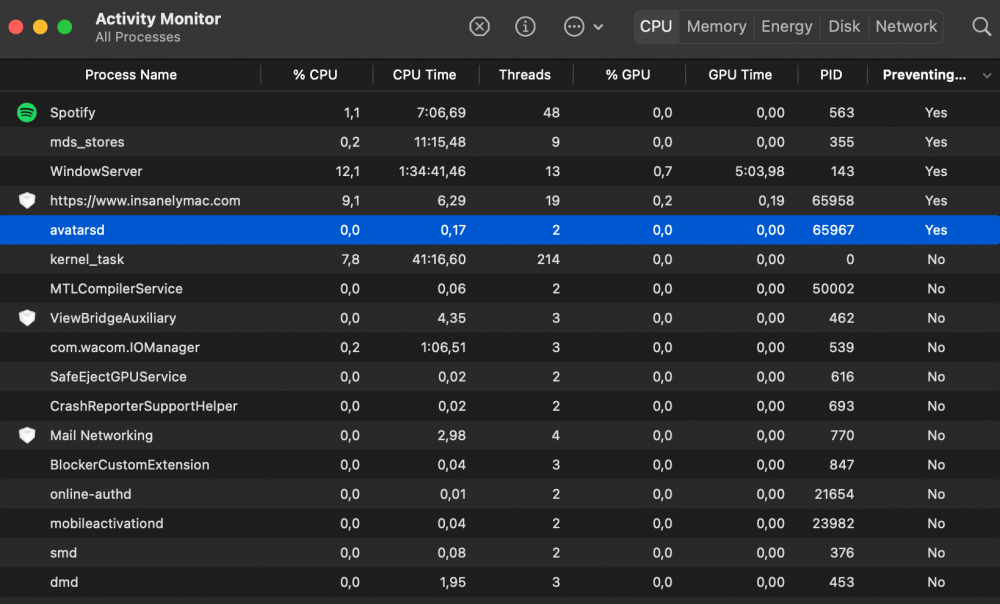Viewport: 1000px width, 604px height.
Task: Click the stop process X icon
Action: [479, 27]
